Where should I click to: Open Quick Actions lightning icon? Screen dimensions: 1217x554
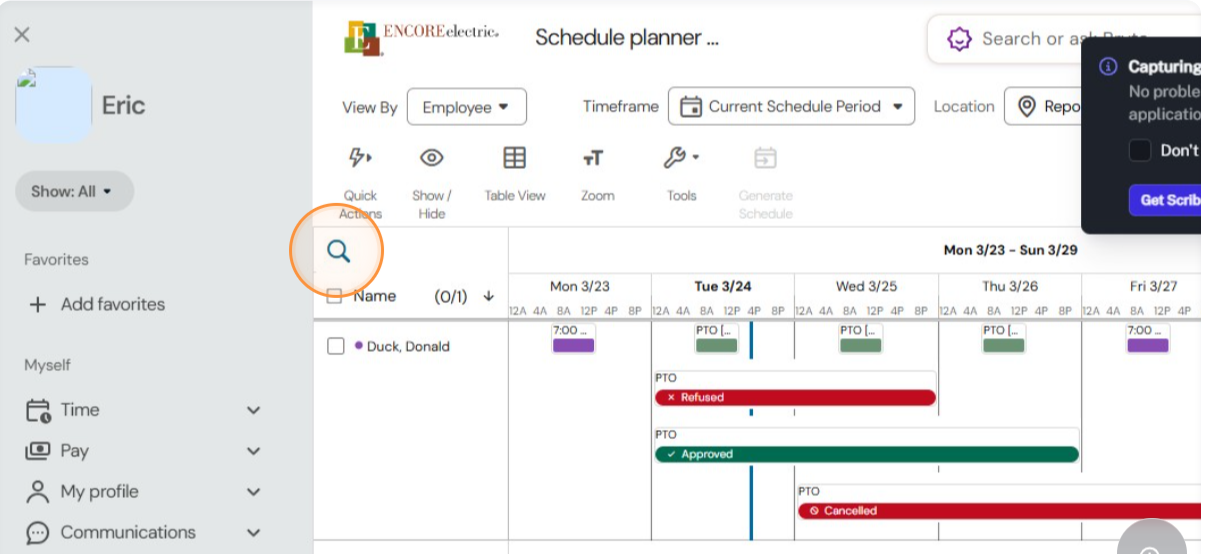click(x=360, y=158)
